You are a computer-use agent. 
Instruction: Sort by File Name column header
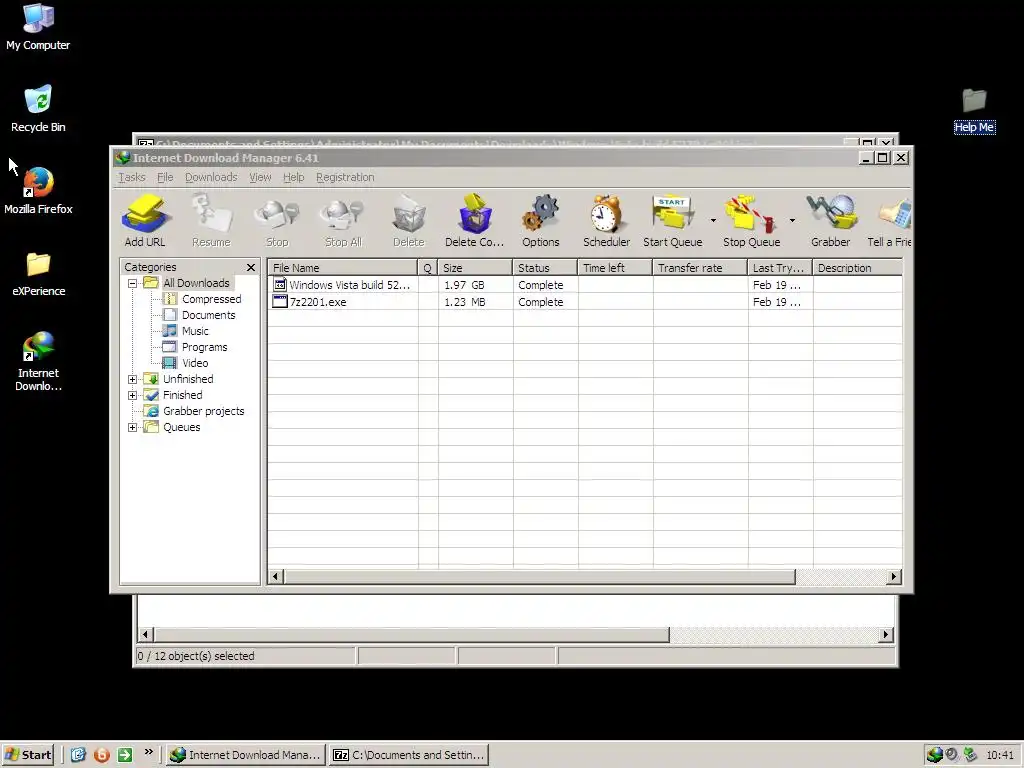(342, 268)
